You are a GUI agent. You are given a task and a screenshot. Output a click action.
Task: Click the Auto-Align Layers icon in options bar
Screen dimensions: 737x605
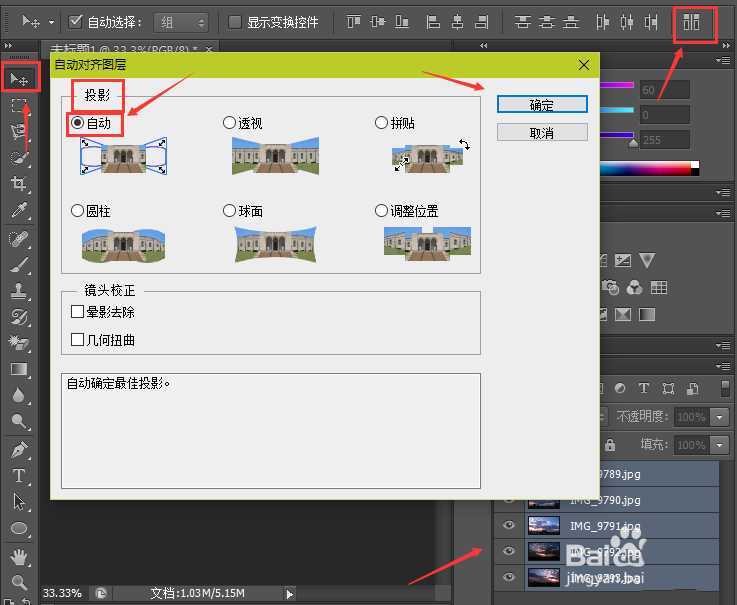(x=692, y=22)
